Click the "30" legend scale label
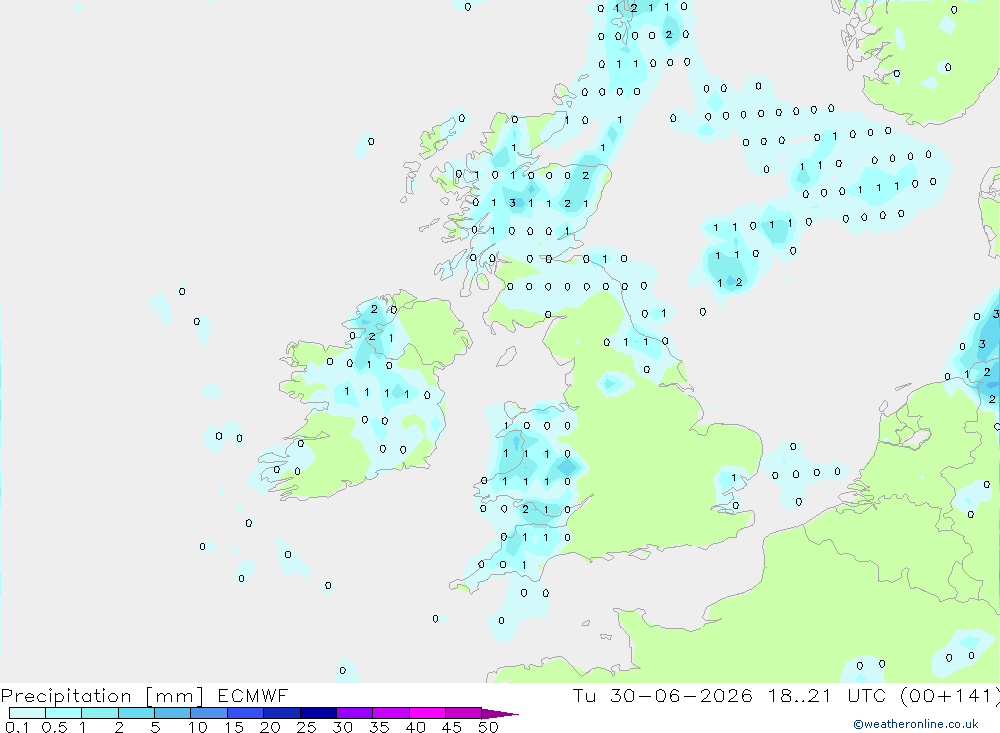1000x733 pixels. [x=343, y=727]
